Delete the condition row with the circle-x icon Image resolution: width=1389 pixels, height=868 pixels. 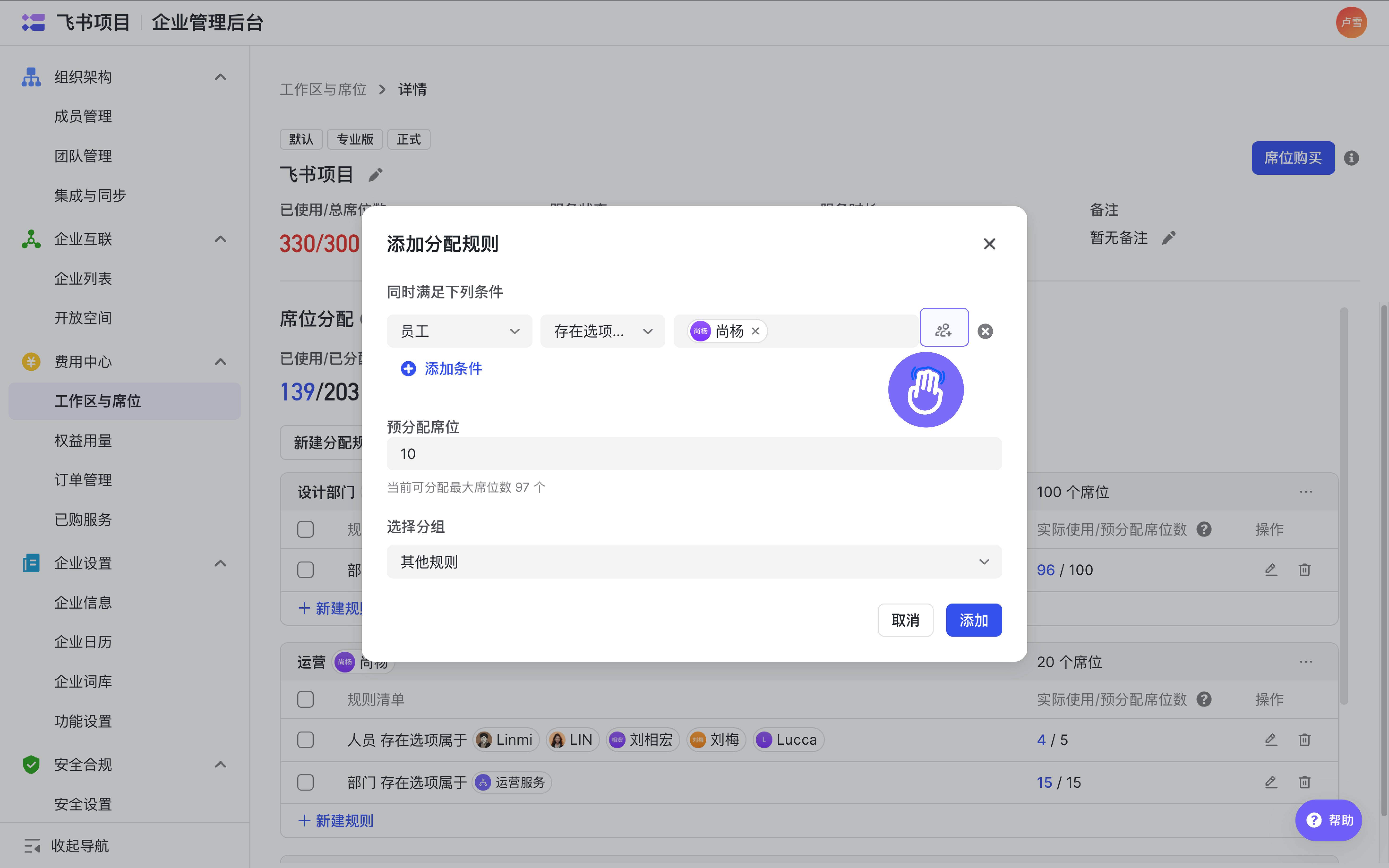(x=985, y=331)
